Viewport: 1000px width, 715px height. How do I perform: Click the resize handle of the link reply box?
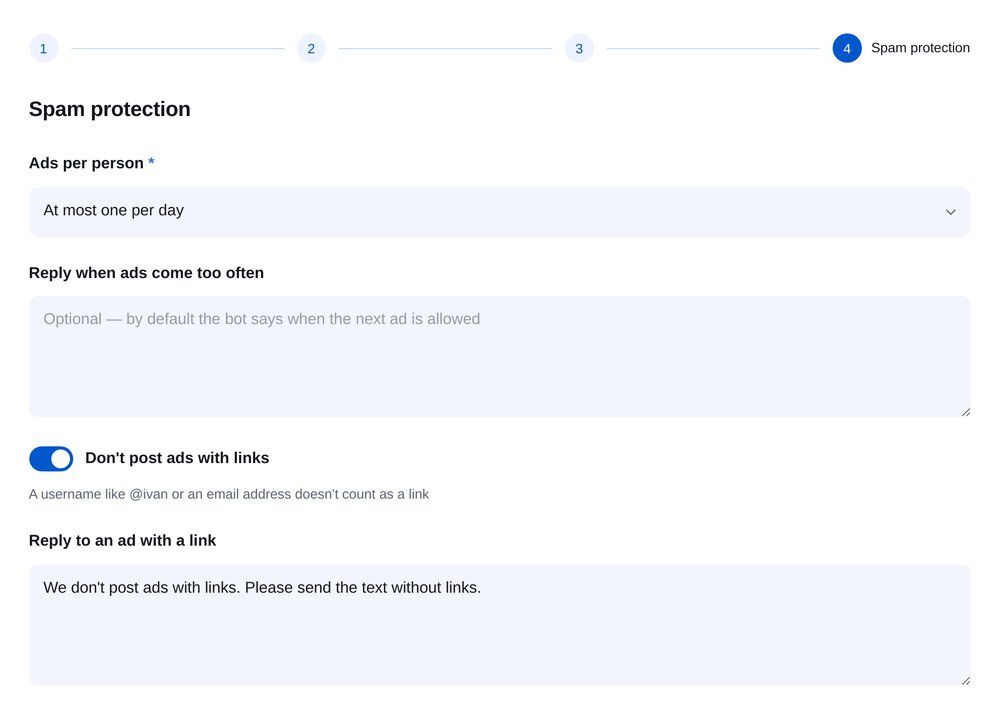point(966,681)
